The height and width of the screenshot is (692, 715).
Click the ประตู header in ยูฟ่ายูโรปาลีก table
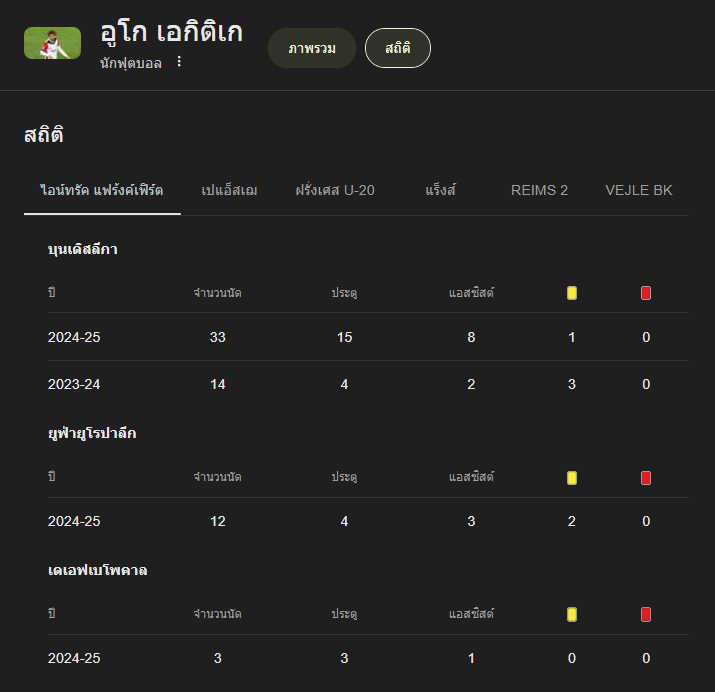coord(344,477)
